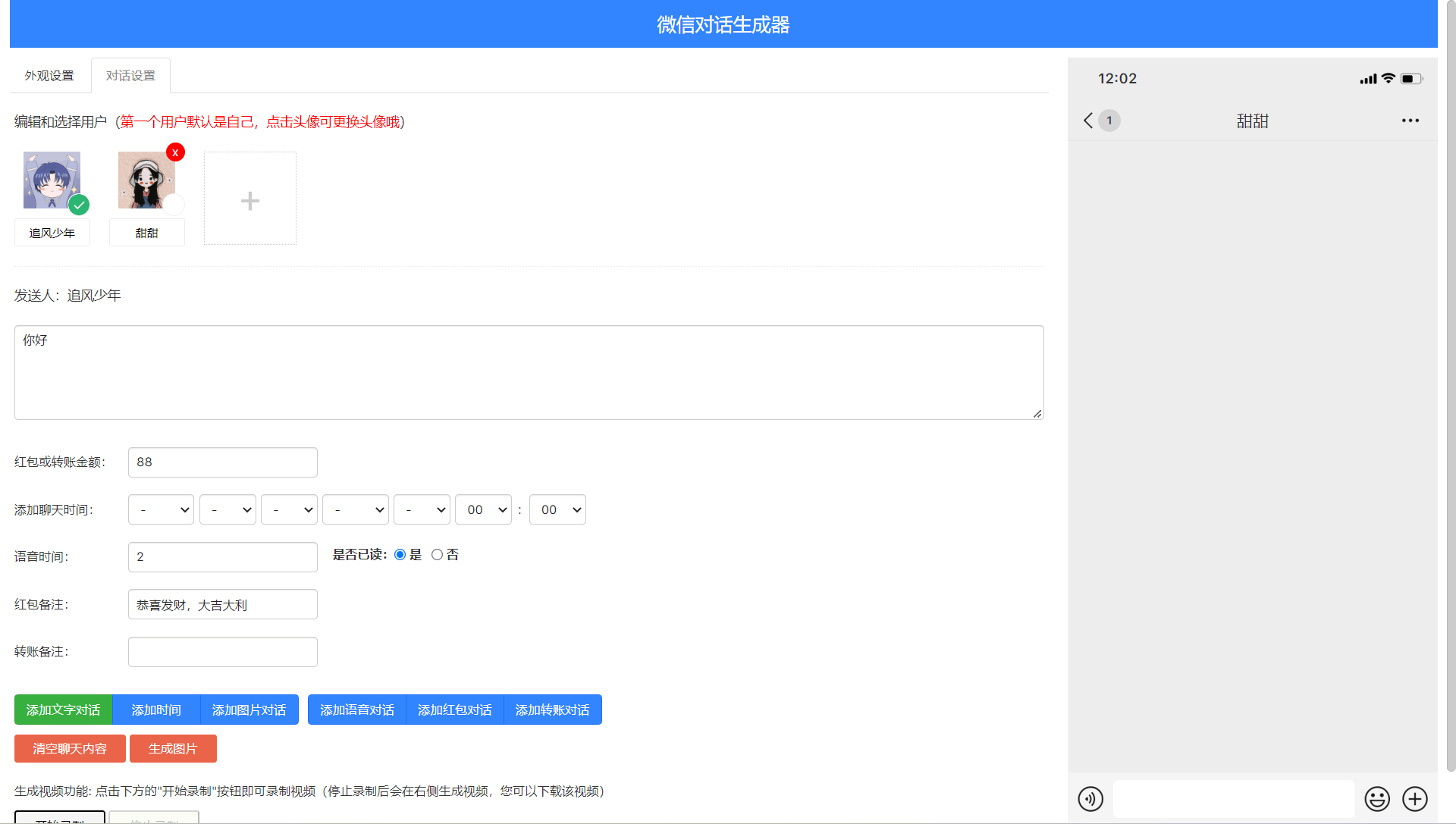The width and height of the screenshot is (1456, 824).
Task: Click the 追风少年 name field
Action: (52, 233)
